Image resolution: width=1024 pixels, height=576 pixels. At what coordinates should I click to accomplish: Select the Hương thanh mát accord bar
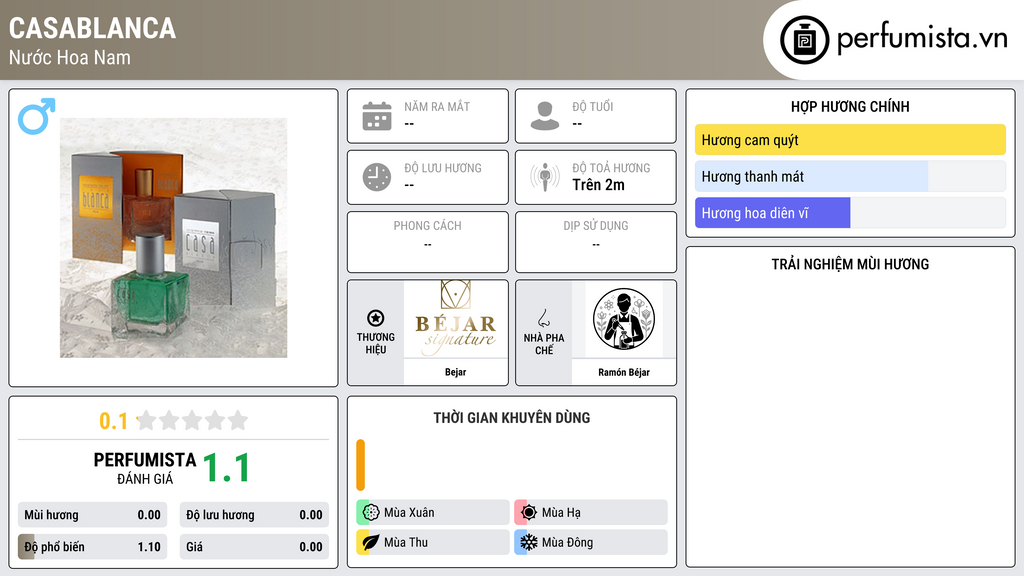850,176
